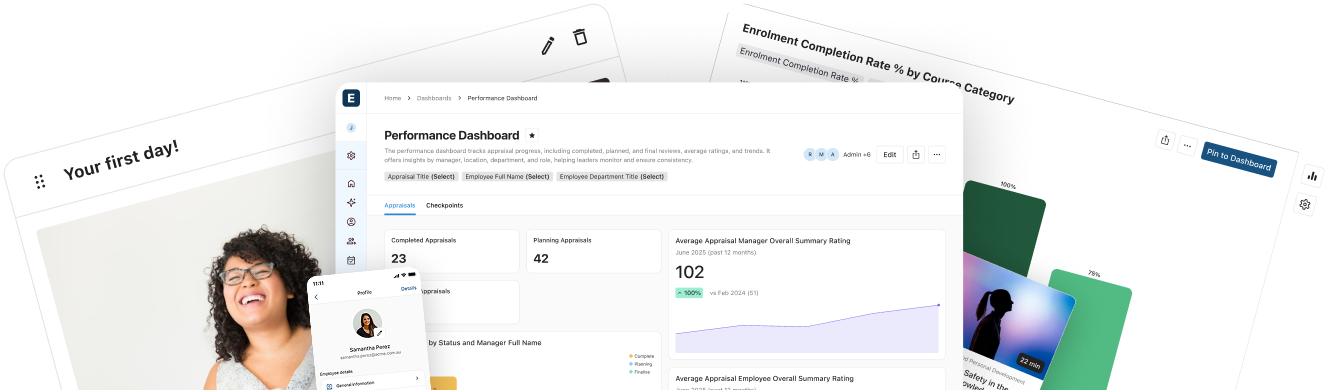Open the Employee Full Name (Select) filter
This screenshot has width=1337, height=390.
[x=507, y=176]
